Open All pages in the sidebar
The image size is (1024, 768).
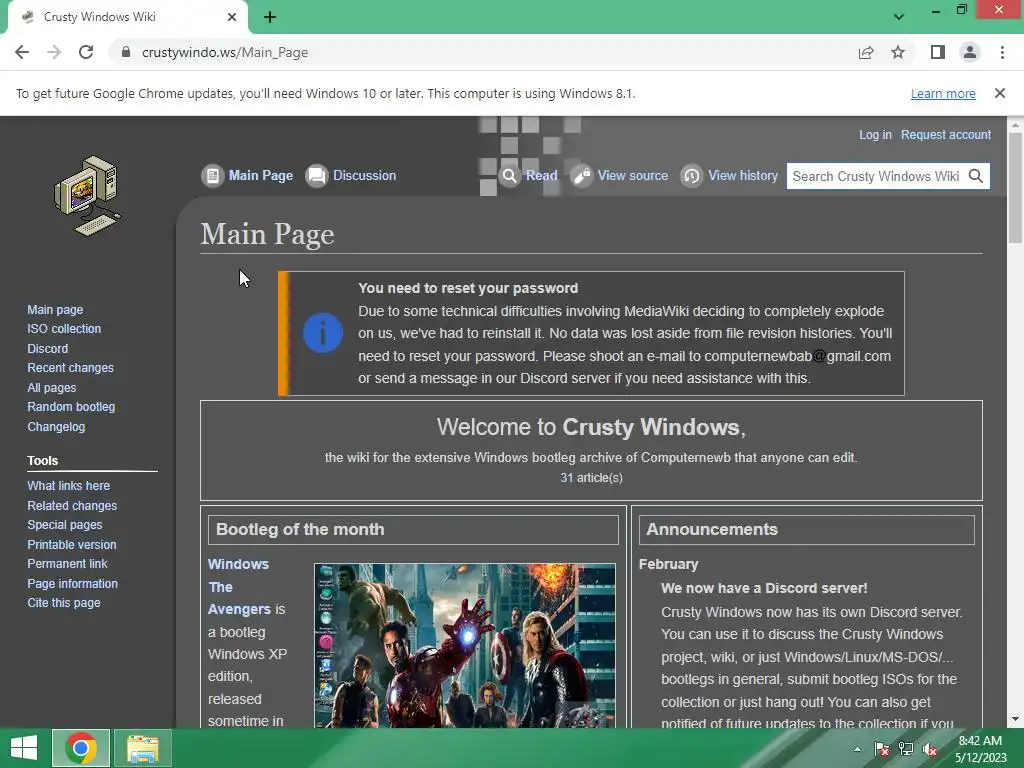click(x=52, y=388)
